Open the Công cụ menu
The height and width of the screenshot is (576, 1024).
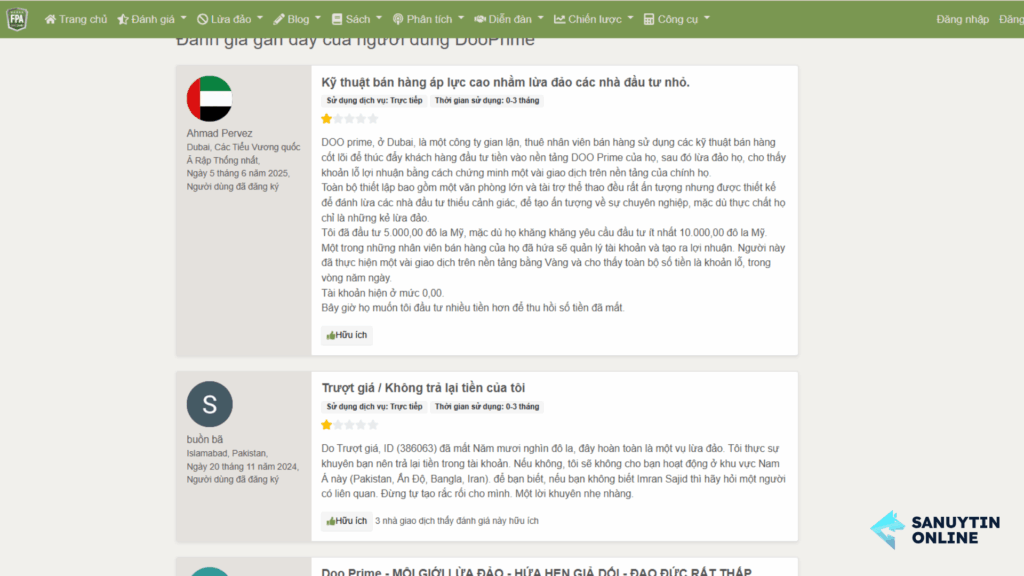click(677, 20)
